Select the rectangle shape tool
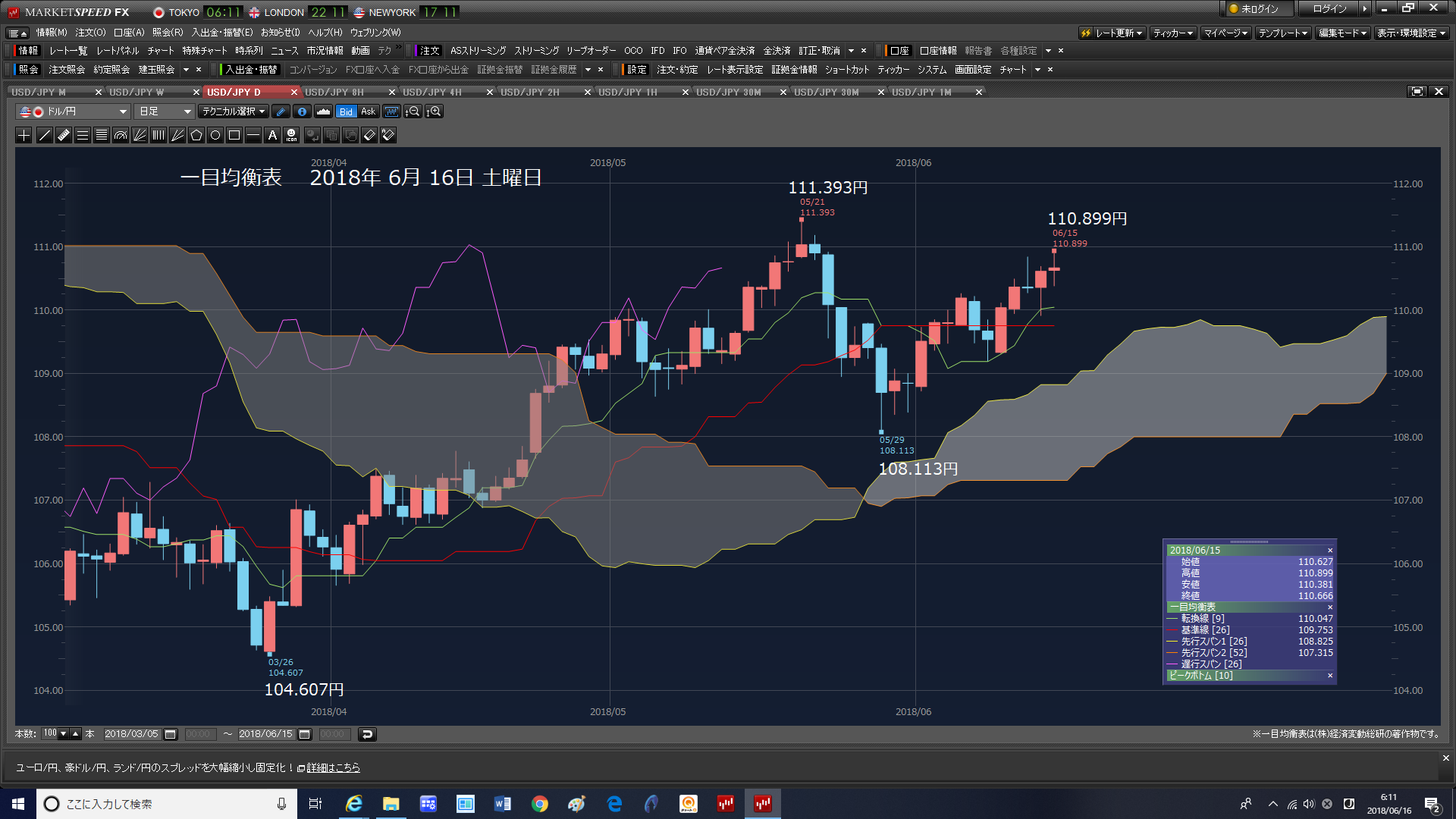Screen dimensions: 1456x819 point(234,136)
